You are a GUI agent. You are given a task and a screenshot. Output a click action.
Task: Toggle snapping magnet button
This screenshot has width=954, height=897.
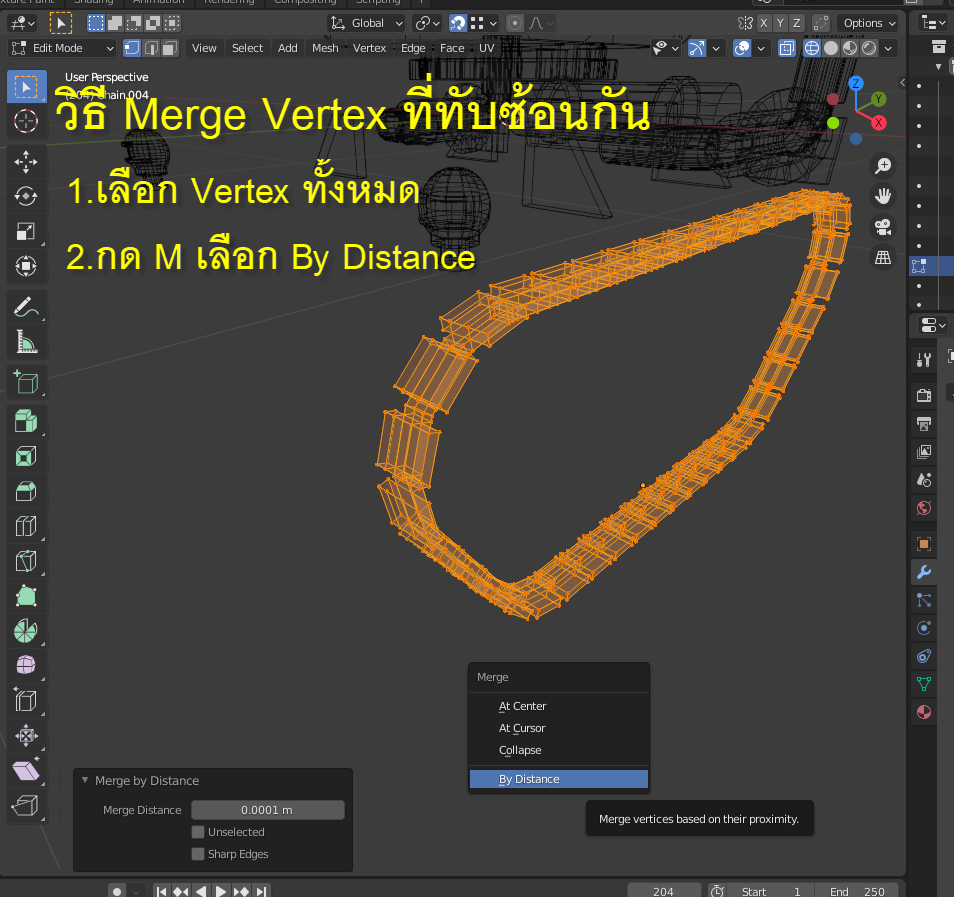pos(458,23)
